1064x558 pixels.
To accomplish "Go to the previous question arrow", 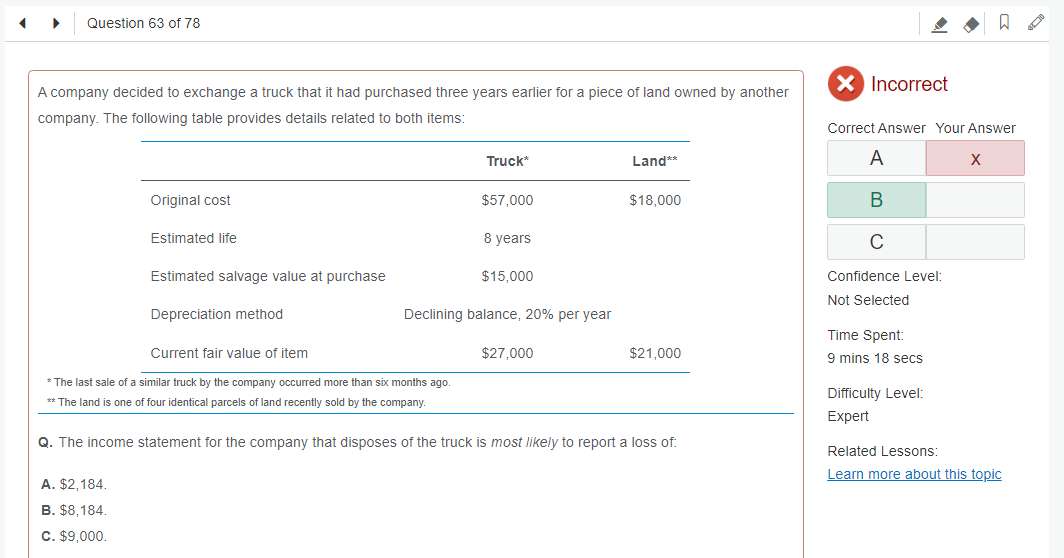I will point(22,23).
